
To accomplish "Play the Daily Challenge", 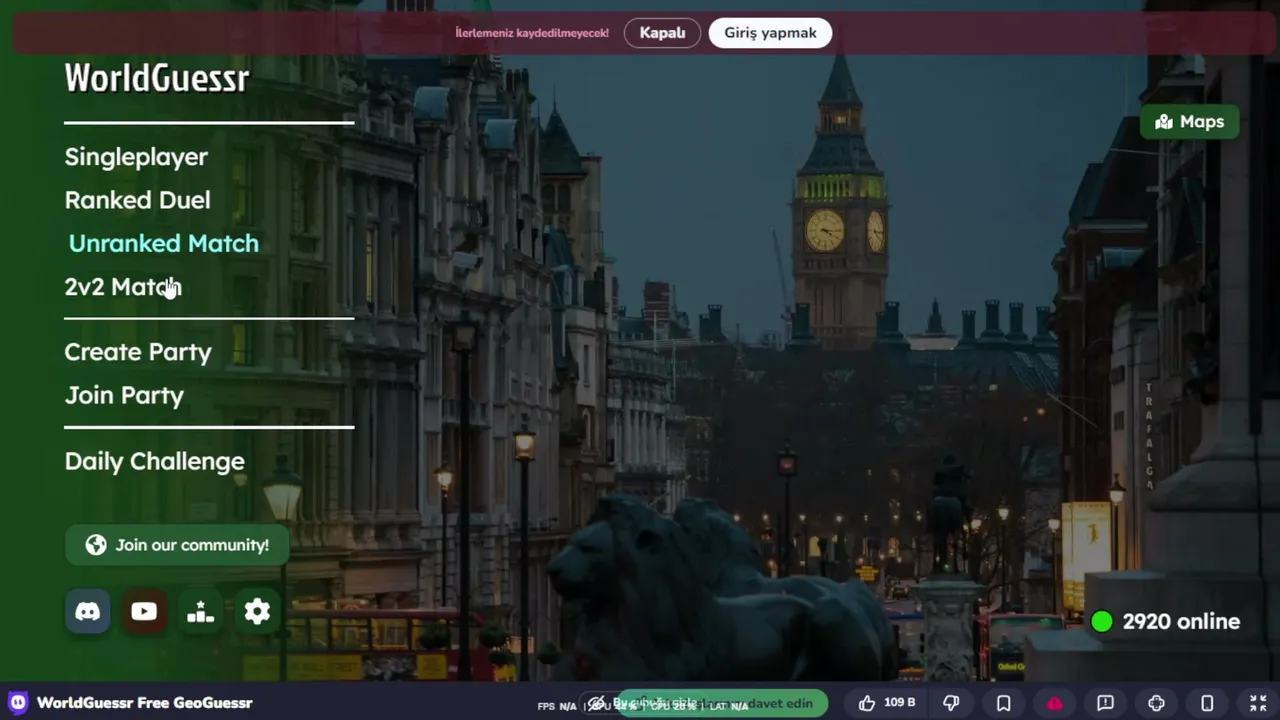I will point(154,461).
